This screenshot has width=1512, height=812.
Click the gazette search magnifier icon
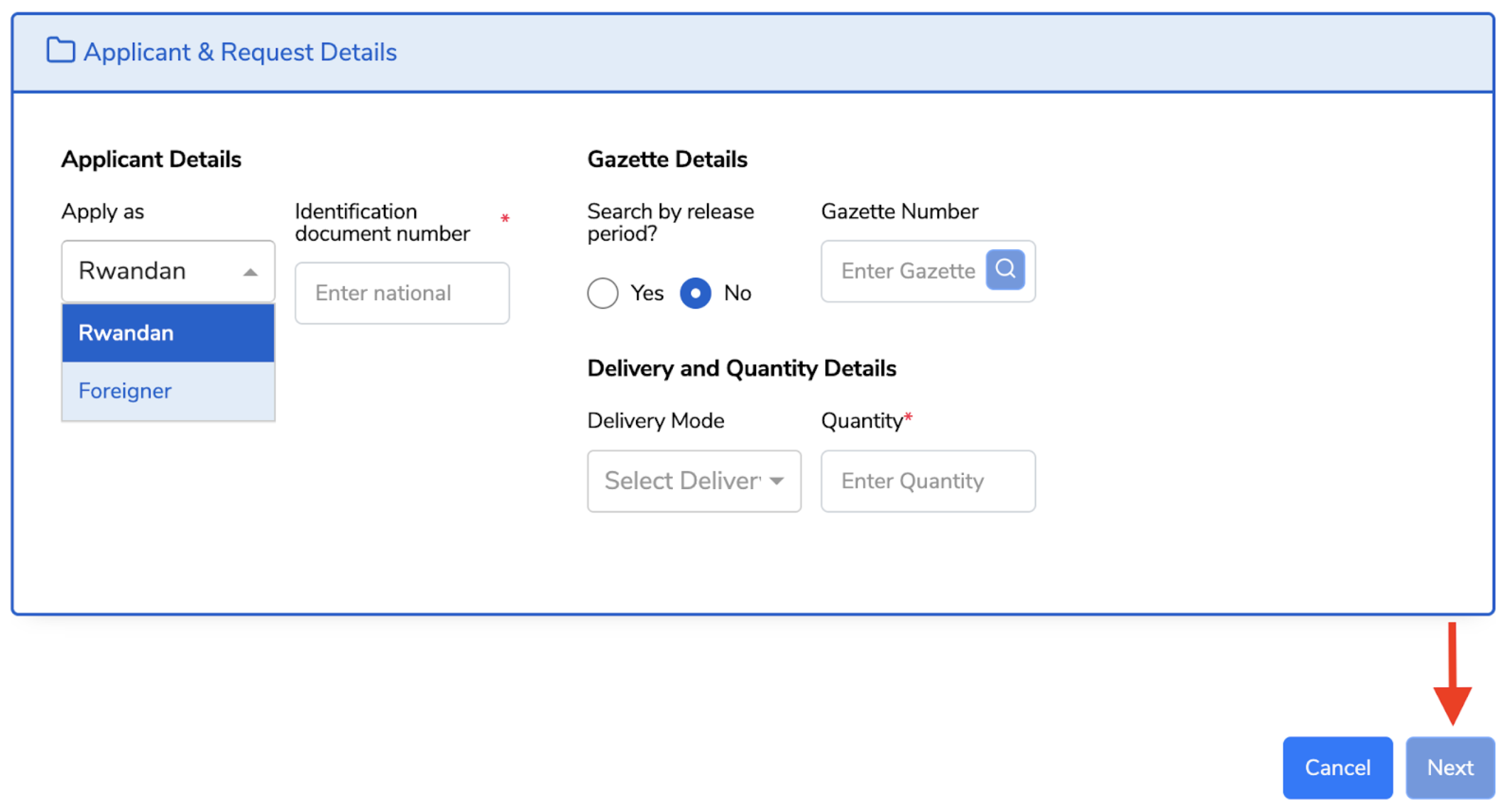point(1004,270)
